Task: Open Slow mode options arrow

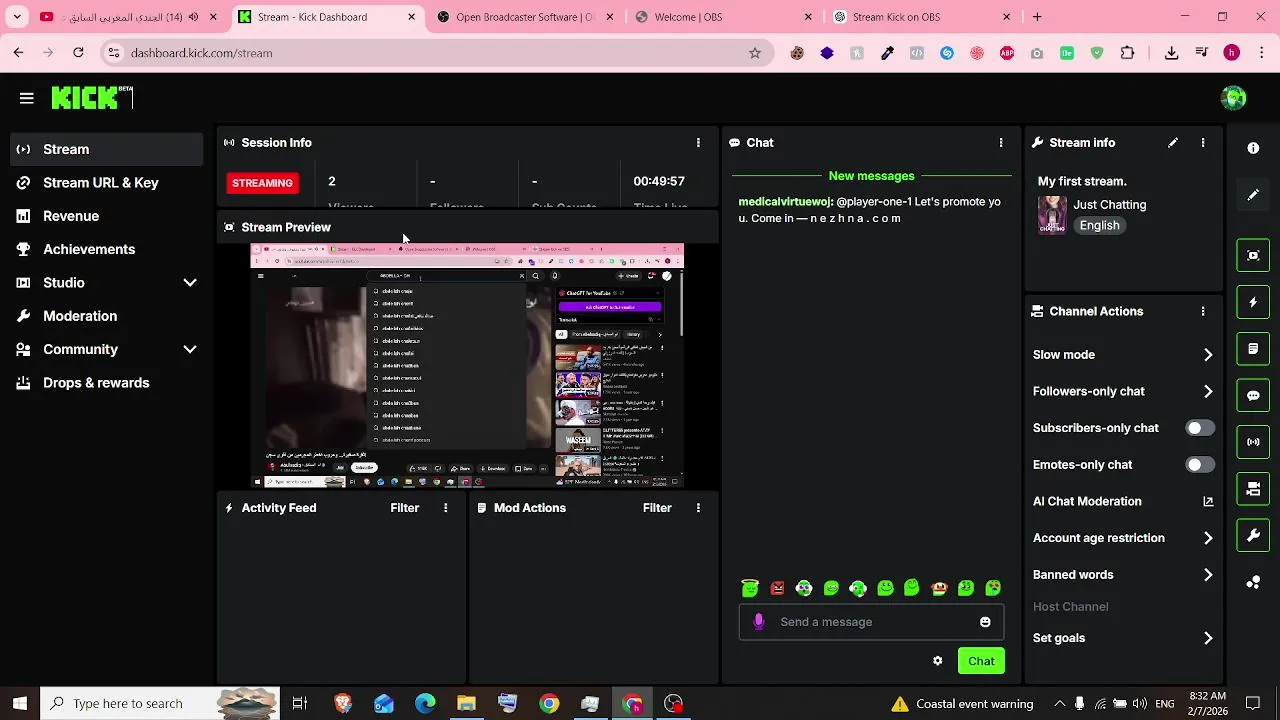Action: pos(1208,355)
